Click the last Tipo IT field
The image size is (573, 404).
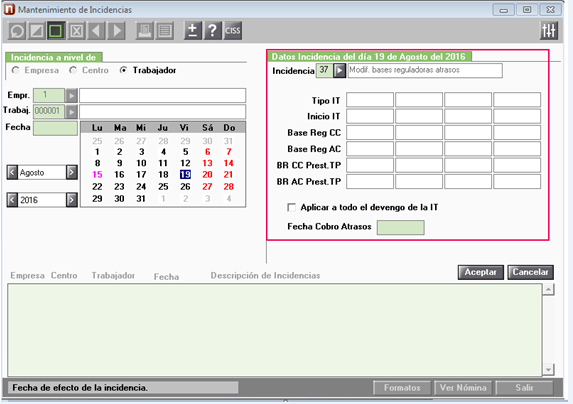pyautogui.click(x=517, y=100)
